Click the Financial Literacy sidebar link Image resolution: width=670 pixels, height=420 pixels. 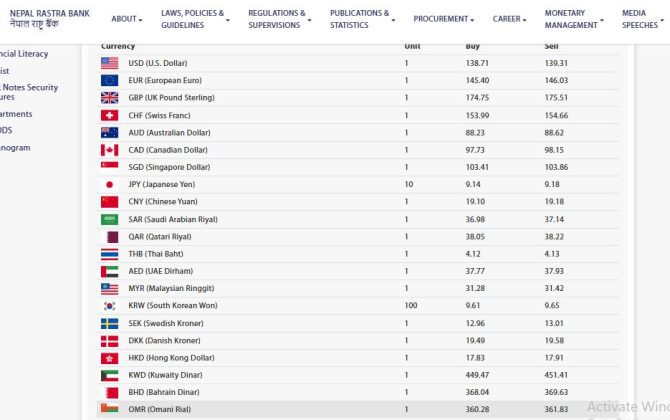pos(24,54)
